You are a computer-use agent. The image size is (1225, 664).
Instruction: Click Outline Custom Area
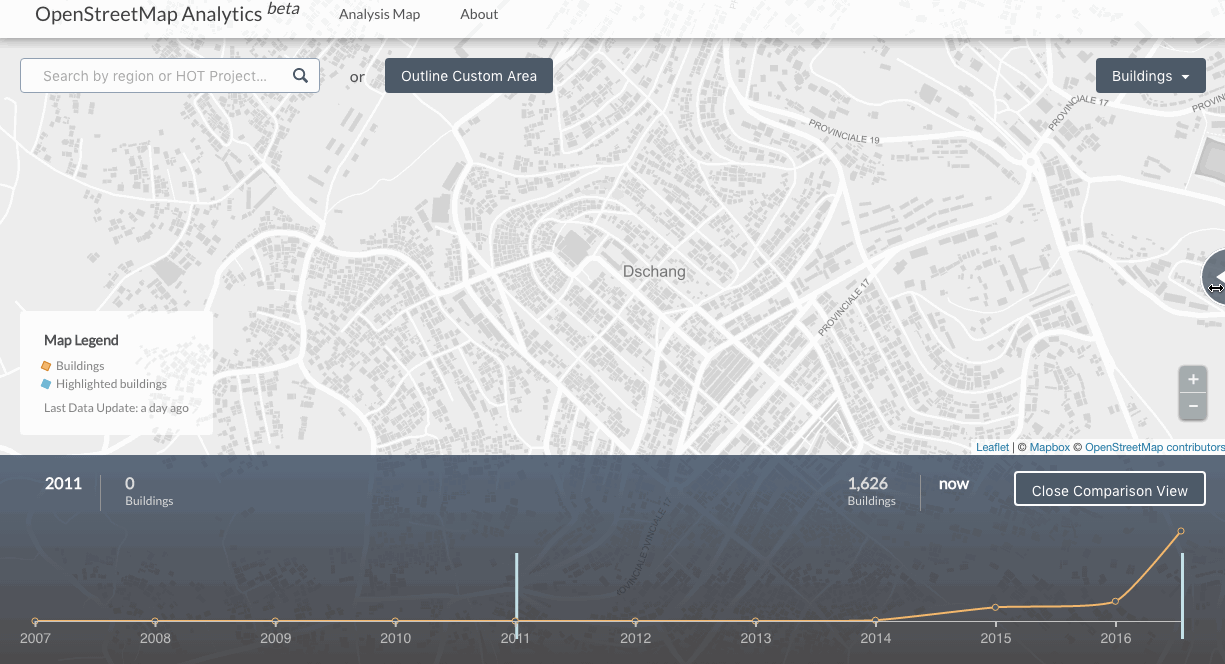pyautogui.click(x=468, y=75)
